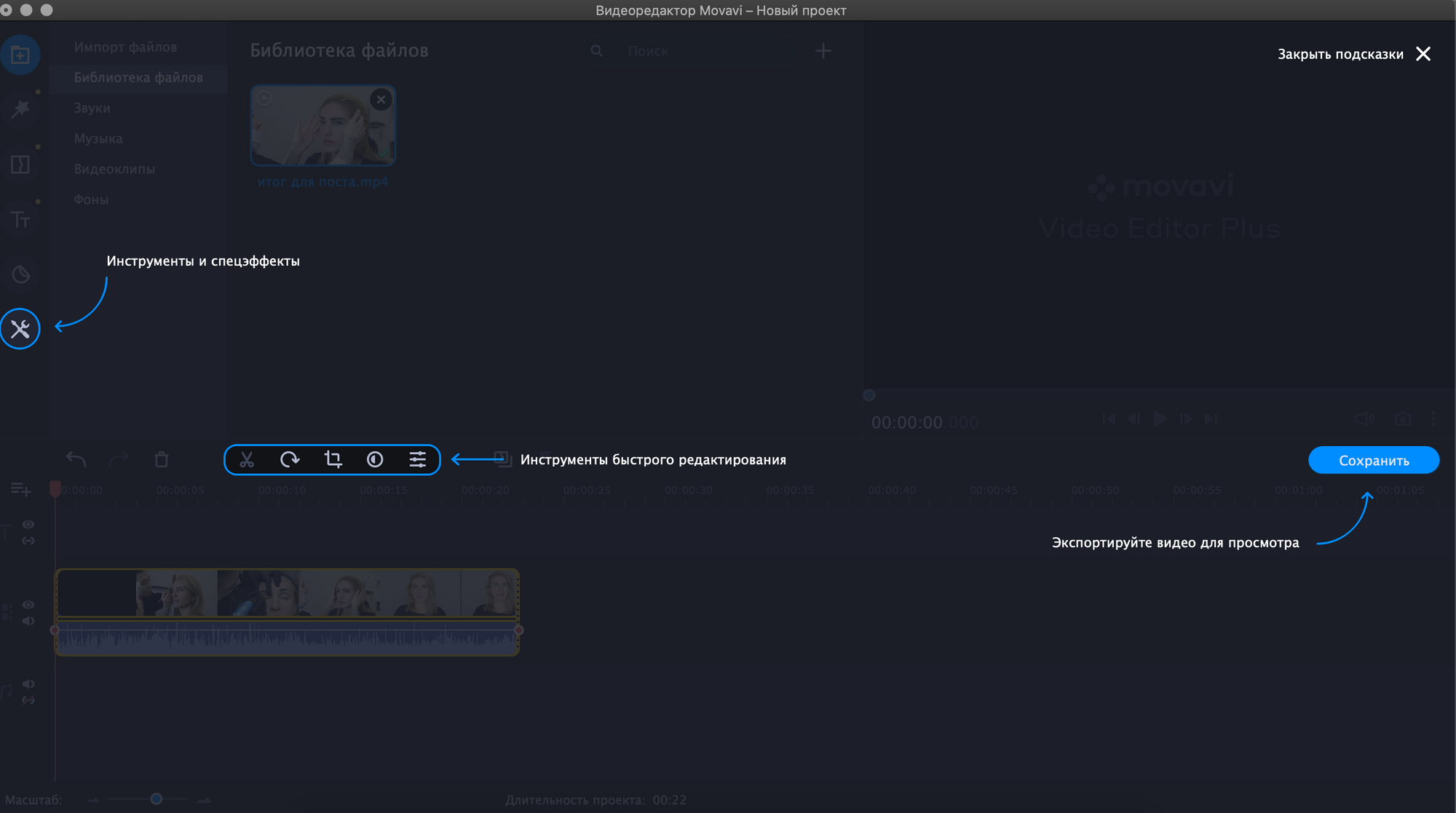1456x813 pixels.
Task: Click Закрыть подсказки text
Action: pyautogui.click(x=1340, y=54)
